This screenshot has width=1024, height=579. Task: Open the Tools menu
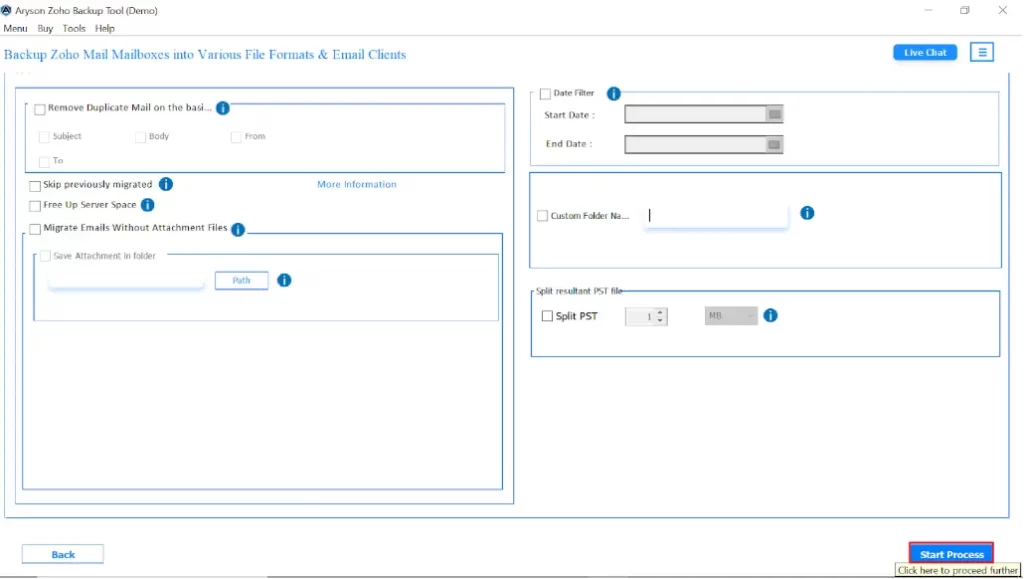(x=74, y=29)
